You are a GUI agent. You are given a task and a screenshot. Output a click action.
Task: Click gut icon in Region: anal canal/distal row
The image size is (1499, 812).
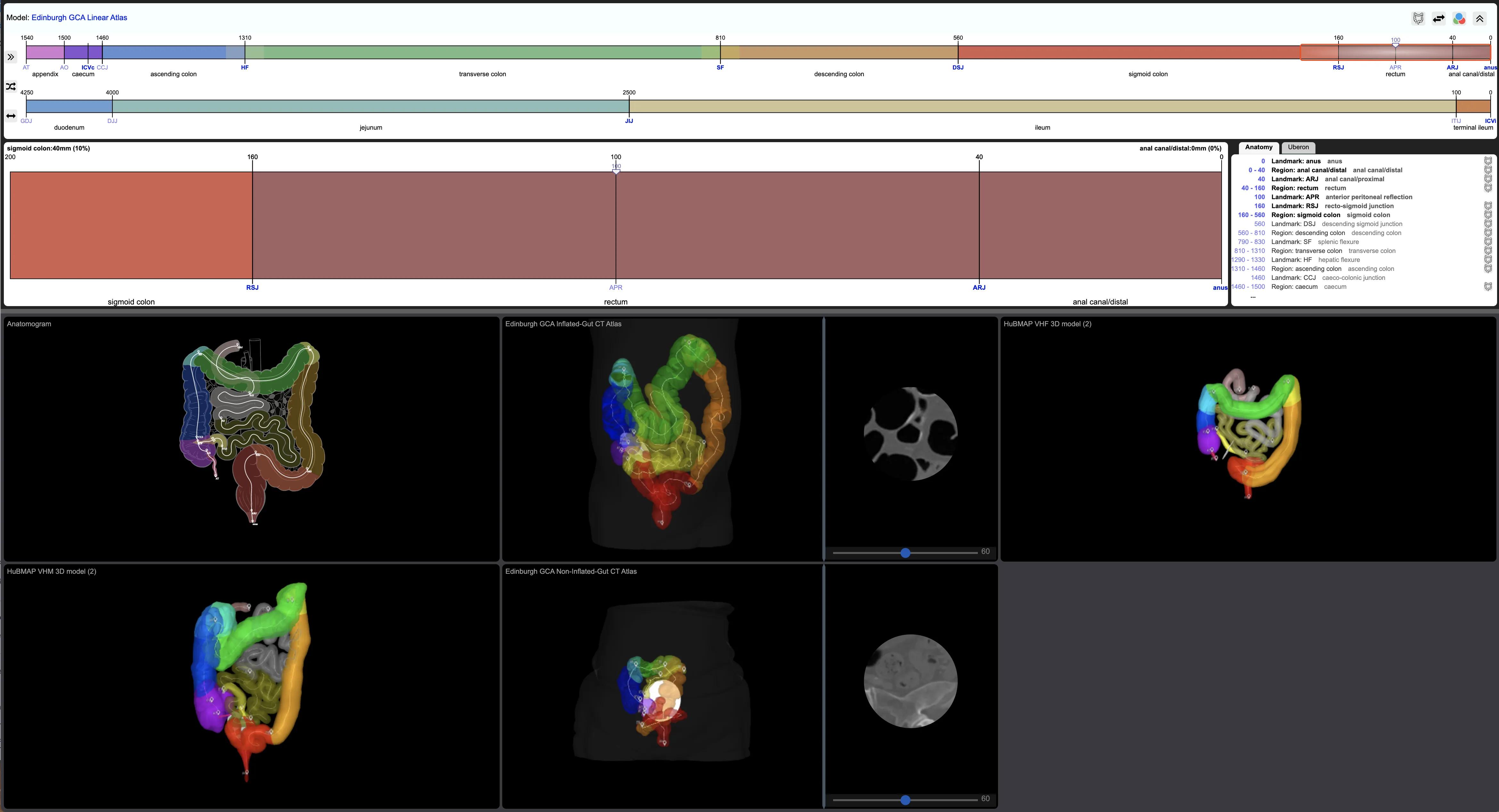[x=1488, y=170]
